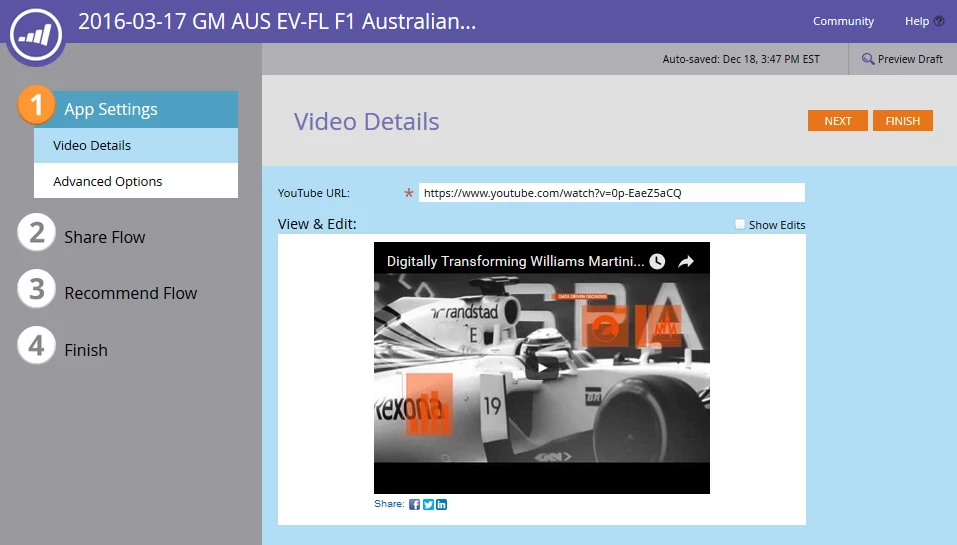
Task: Share video on Twitter icon
Action: point(428,504)
